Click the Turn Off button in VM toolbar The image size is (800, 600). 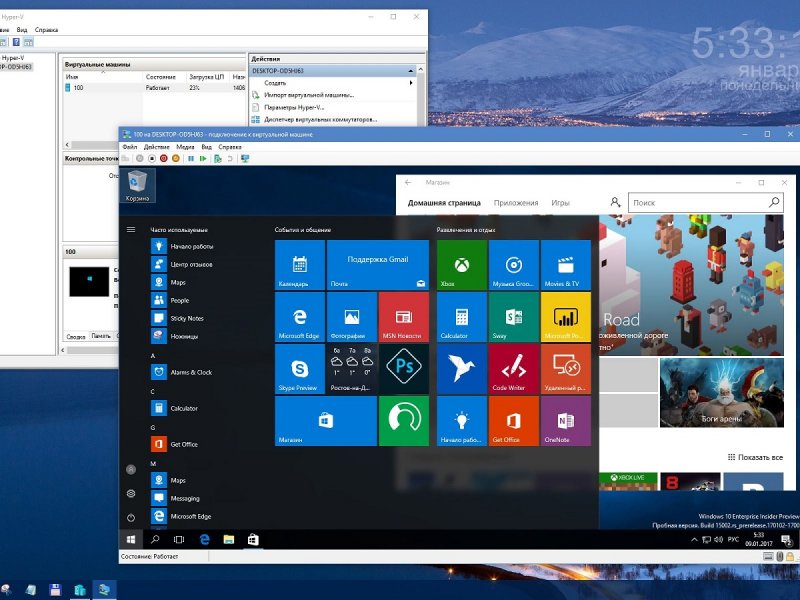click(x=152, y=159)
